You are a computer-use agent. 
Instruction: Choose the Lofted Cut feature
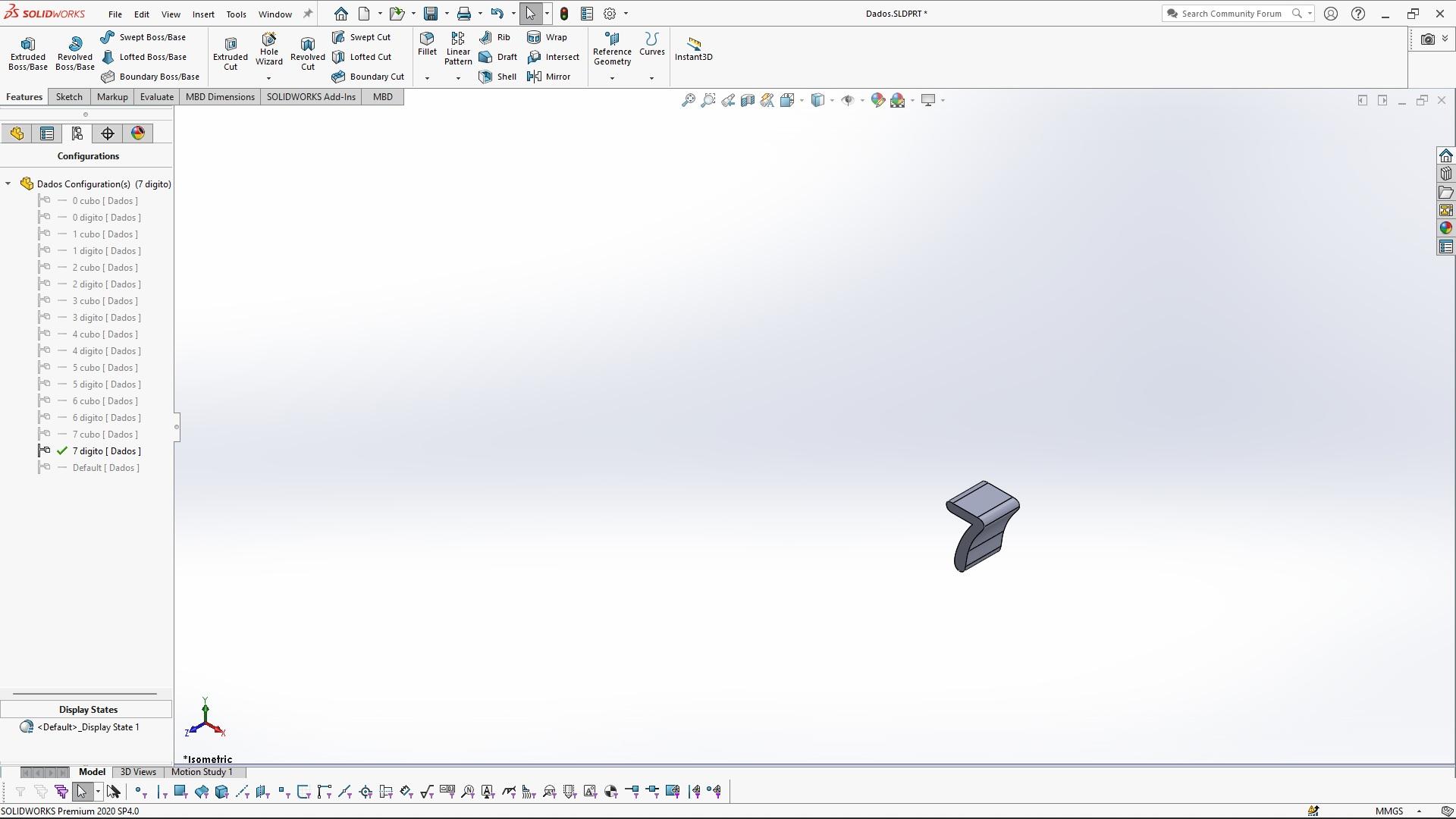[x=362, y=57]
